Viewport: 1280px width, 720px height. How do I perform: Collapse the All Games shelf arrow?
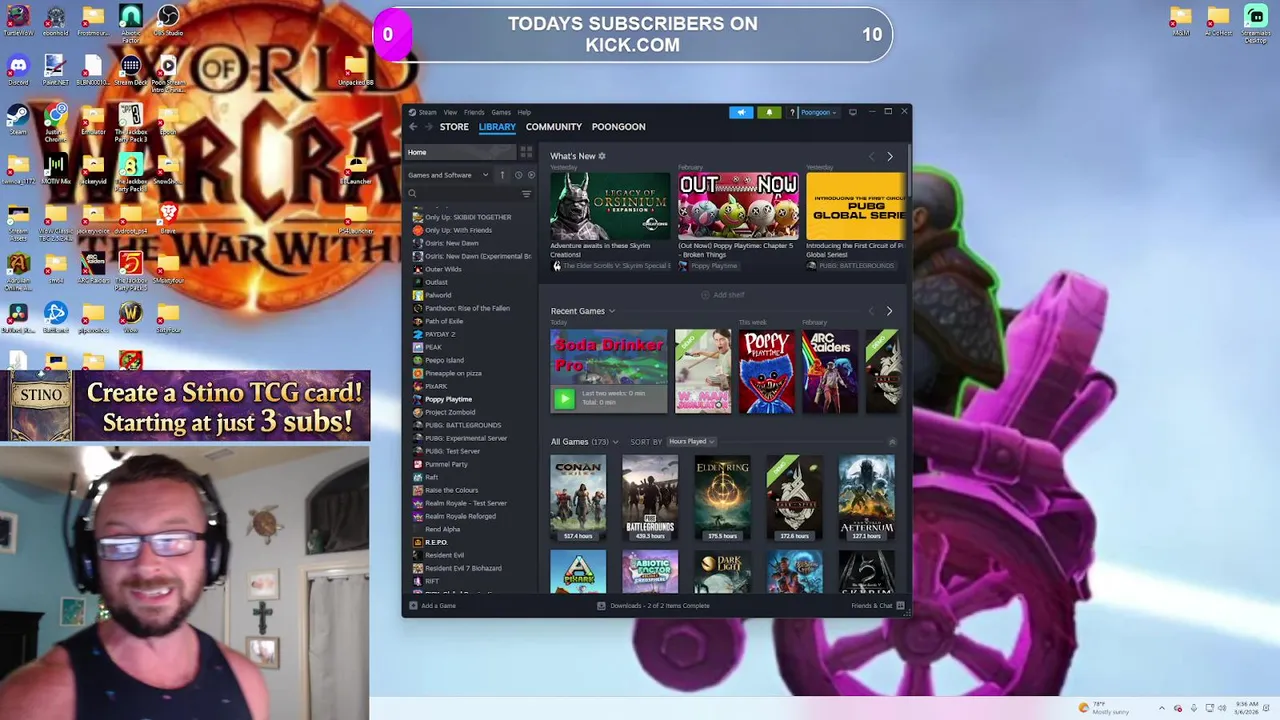pos(892,441)
